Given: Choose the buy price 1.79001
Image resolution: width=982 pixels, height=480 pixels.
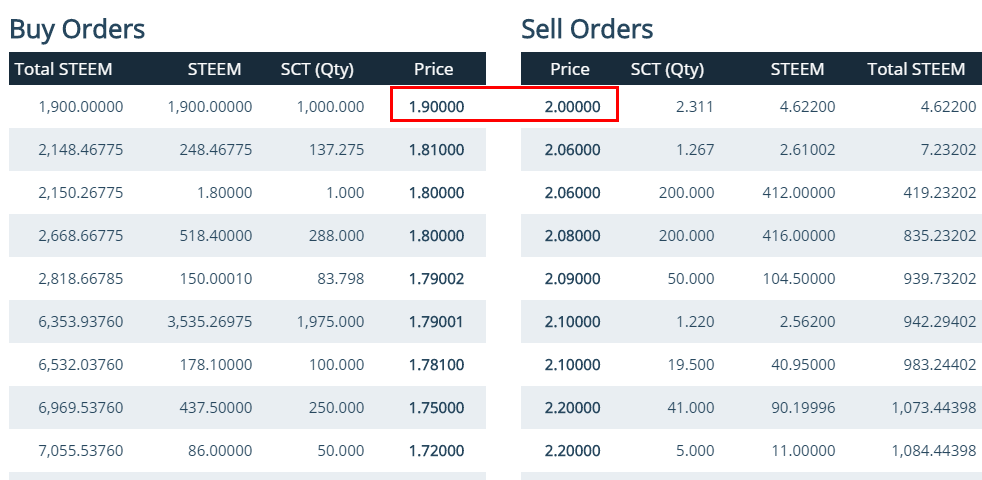Looking at the screenshot, I should (x=437, y=321).
